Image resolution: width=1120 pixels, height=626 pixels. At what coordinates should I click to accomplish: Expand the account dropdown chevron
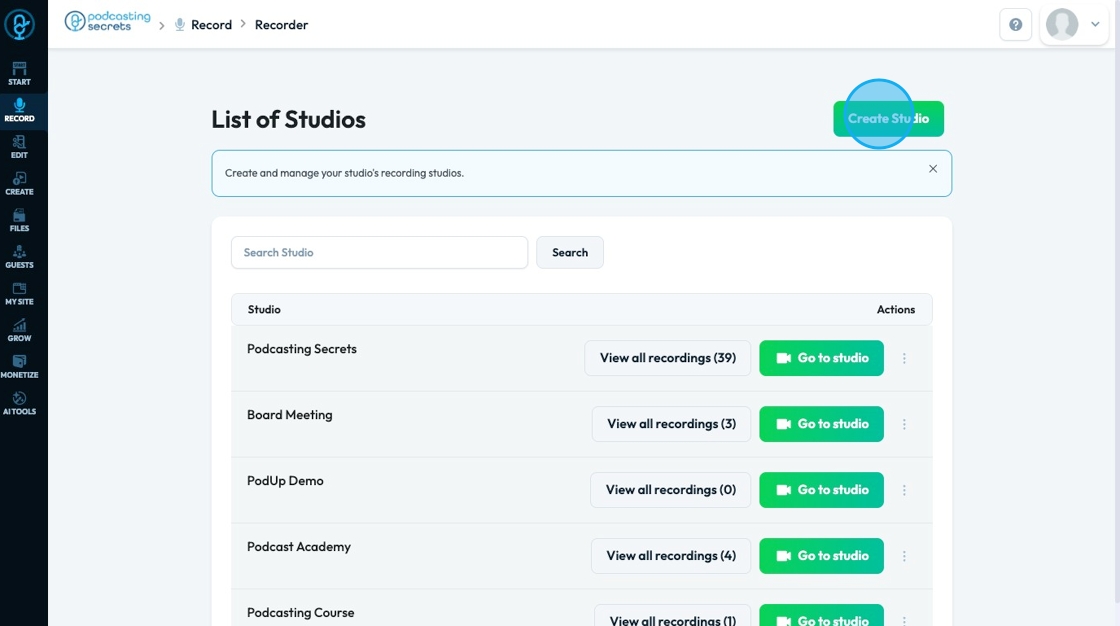tap(1095, 24)
